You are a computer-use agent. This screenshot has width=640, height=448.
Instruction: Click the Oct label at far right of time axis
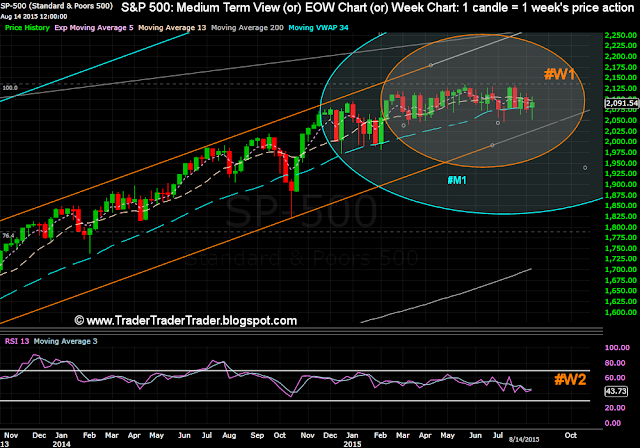point(571,435)
